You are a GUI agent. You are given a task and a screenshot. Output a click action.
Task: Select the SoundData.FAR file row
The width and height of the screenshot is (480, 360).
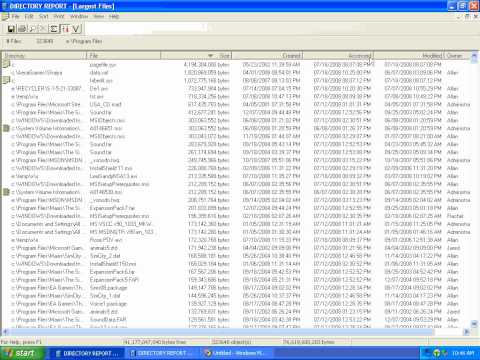tap(236, 320)
